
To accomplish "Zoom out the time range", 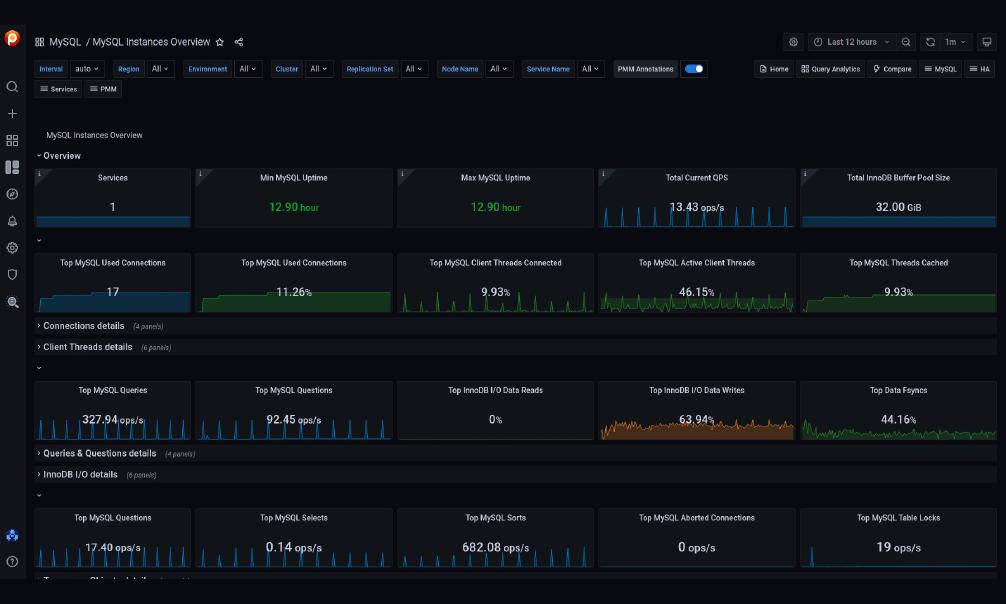I will click(906, 42).
